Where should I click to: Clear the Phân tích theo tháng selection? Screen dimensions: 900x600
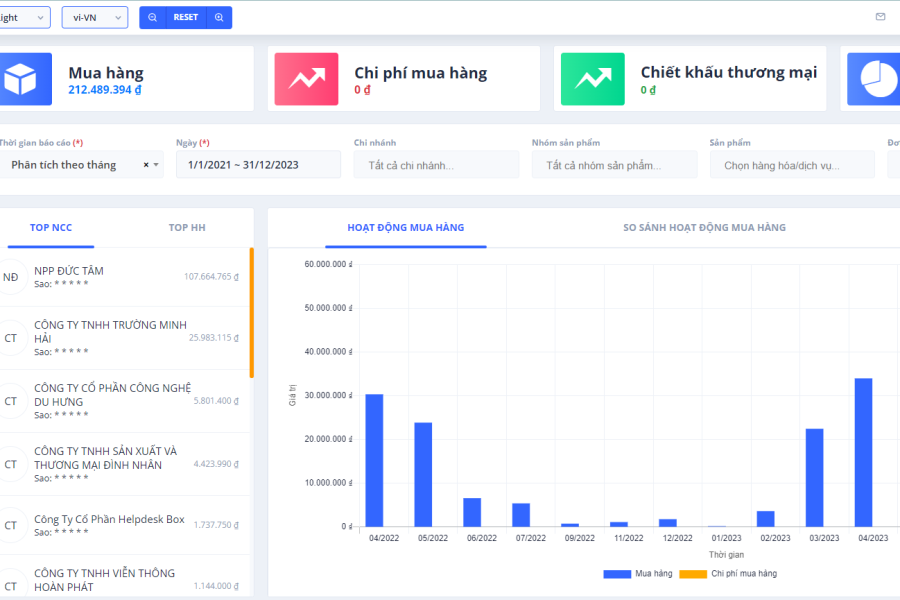(x=146, y=165)
